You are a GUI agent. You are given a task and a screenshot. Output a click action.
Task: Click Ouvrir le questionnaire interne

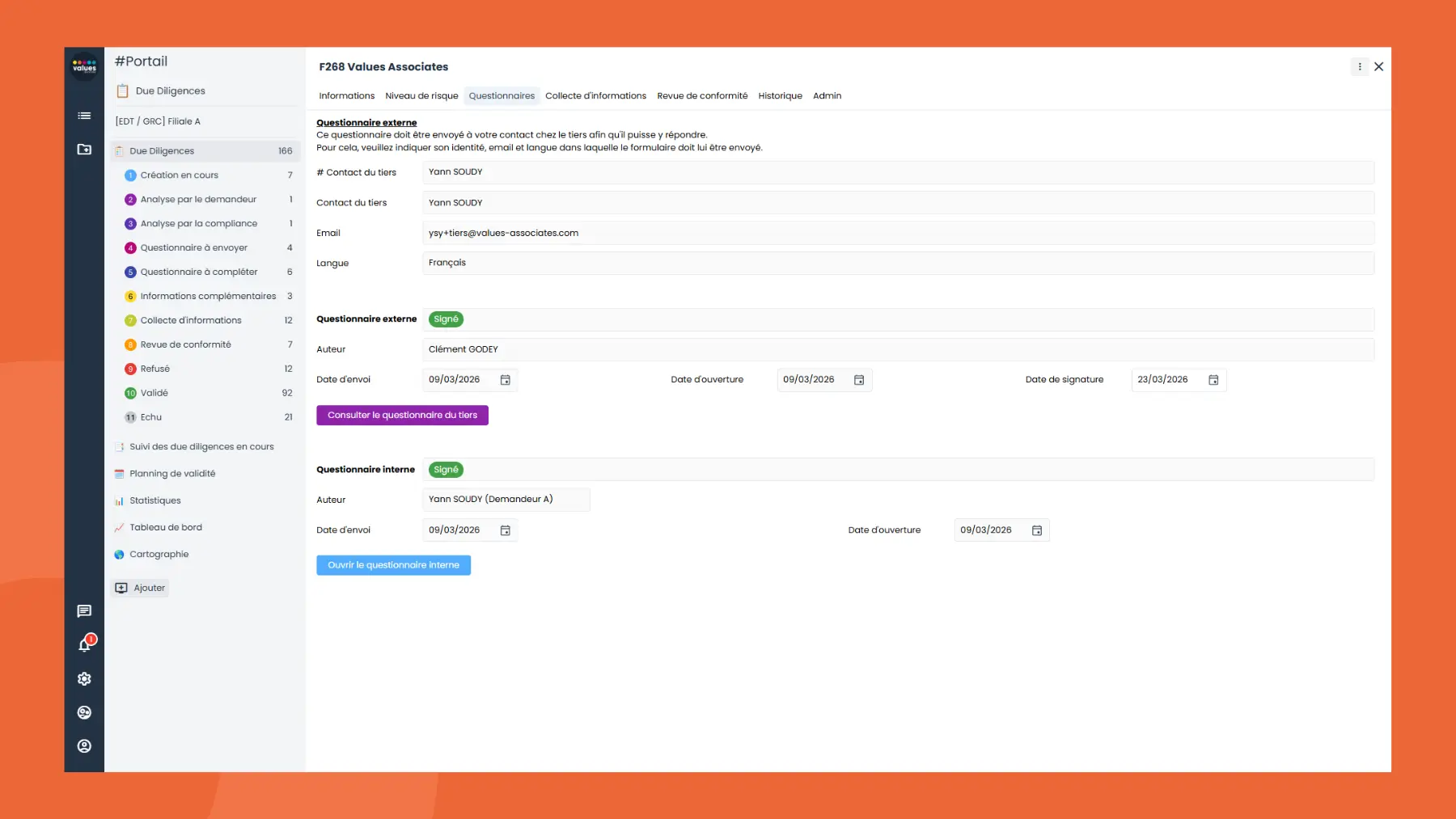pyautogui.click(x=393, y=564)
